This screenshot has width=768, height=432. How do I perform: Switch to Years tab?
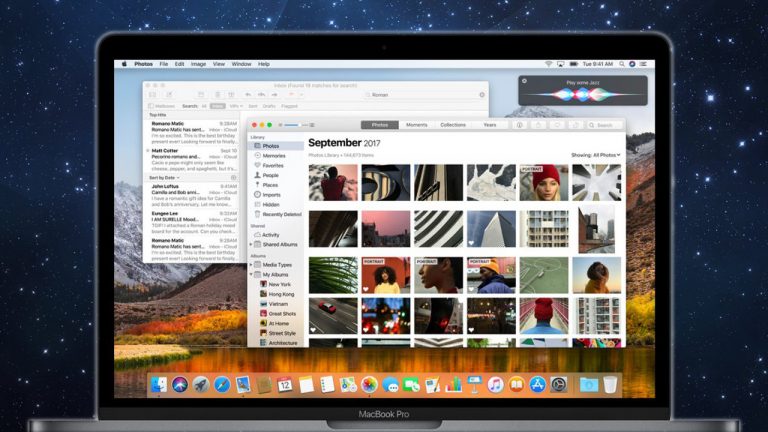click(x=490, y=125)
